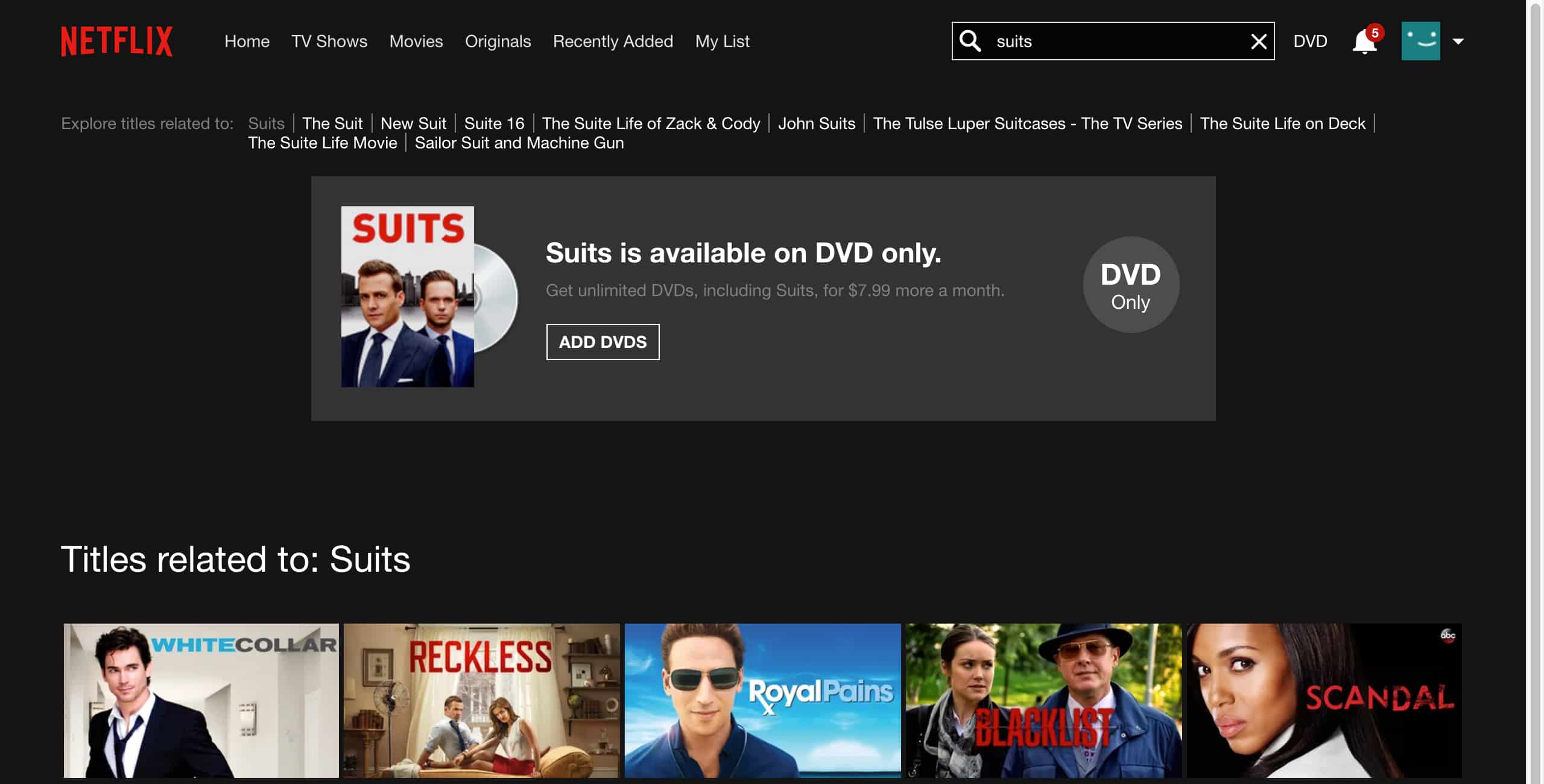Go to Home in the navigation
Viewport: 1544px width, 784px height.
tap(247, 41)
